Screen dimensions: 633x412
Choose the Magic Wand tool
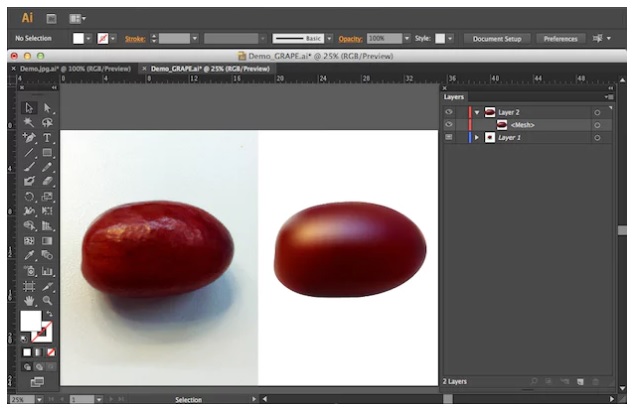pos(29,122)
